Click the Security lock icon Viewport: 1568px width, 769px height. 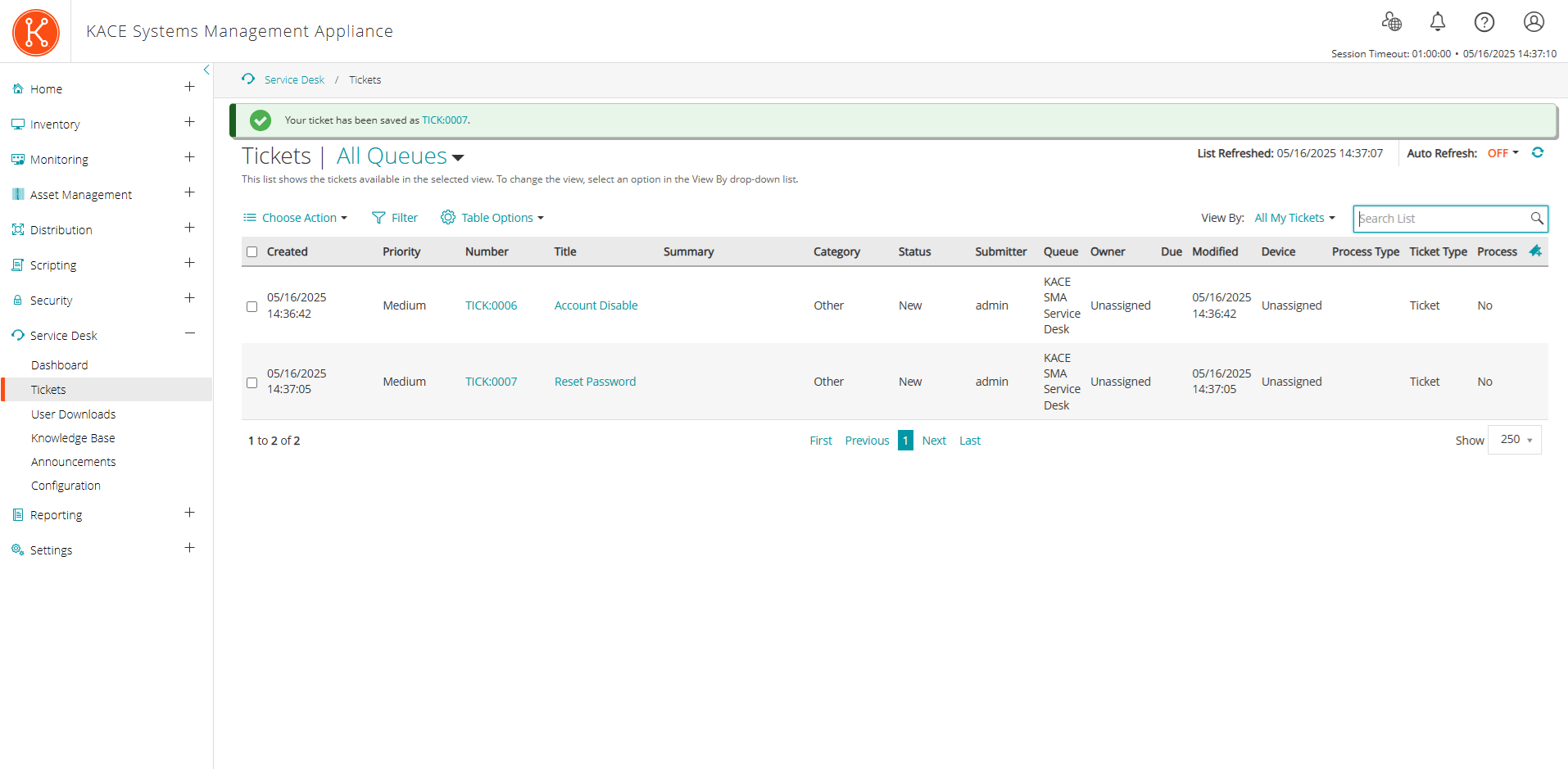[x=18, y=300]
